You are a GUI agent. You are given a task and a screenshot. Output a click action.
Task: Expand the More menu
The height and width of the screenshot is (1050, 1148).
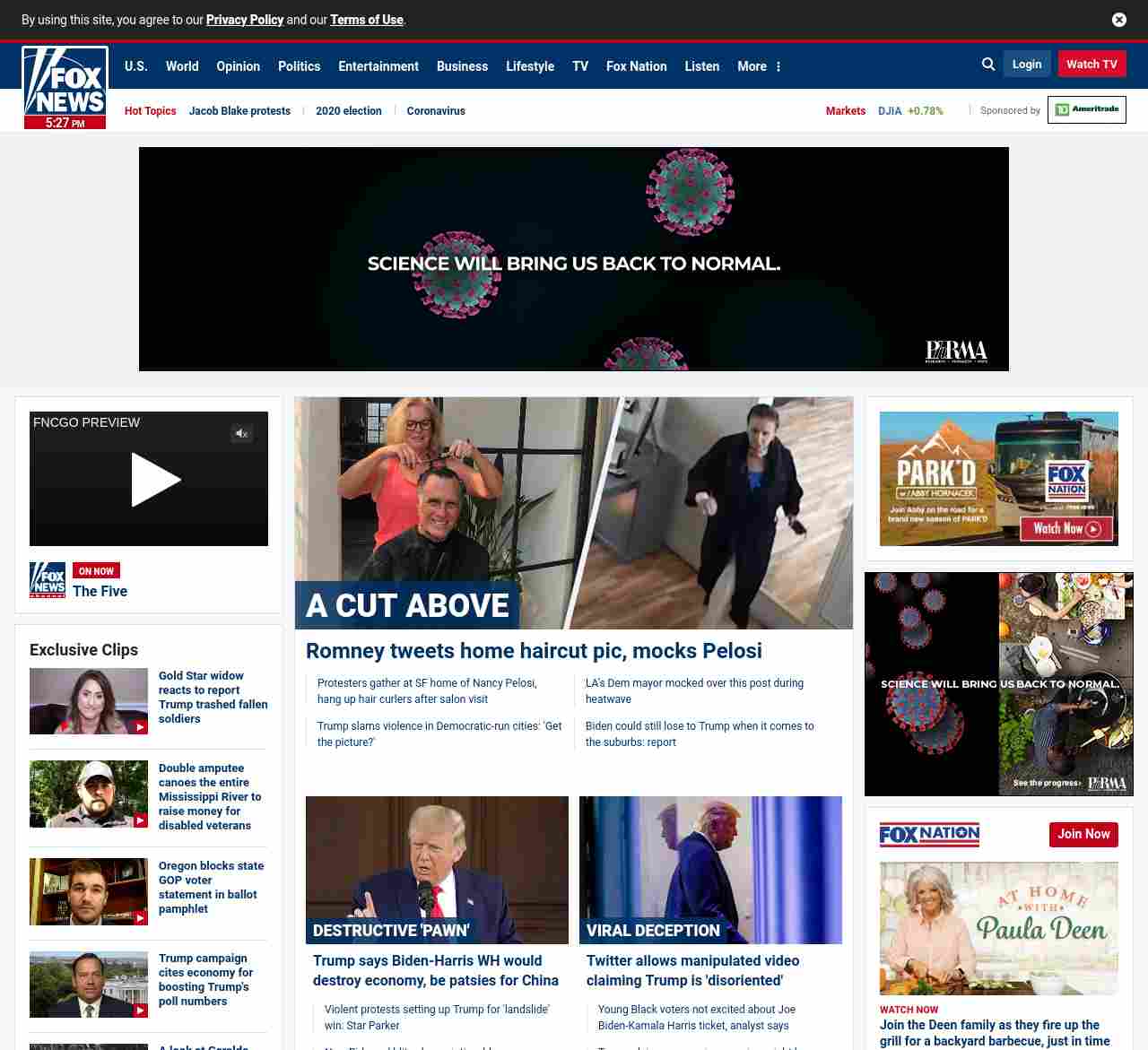coord(759,66)
